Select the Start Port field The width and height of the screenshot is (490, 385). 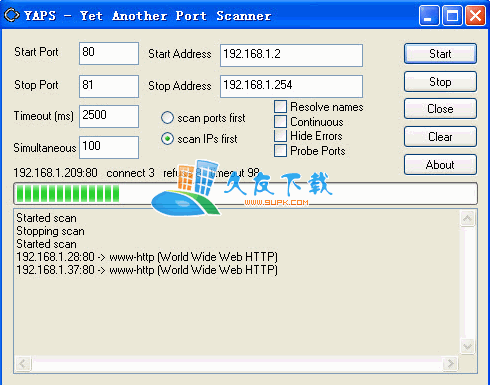109,53
